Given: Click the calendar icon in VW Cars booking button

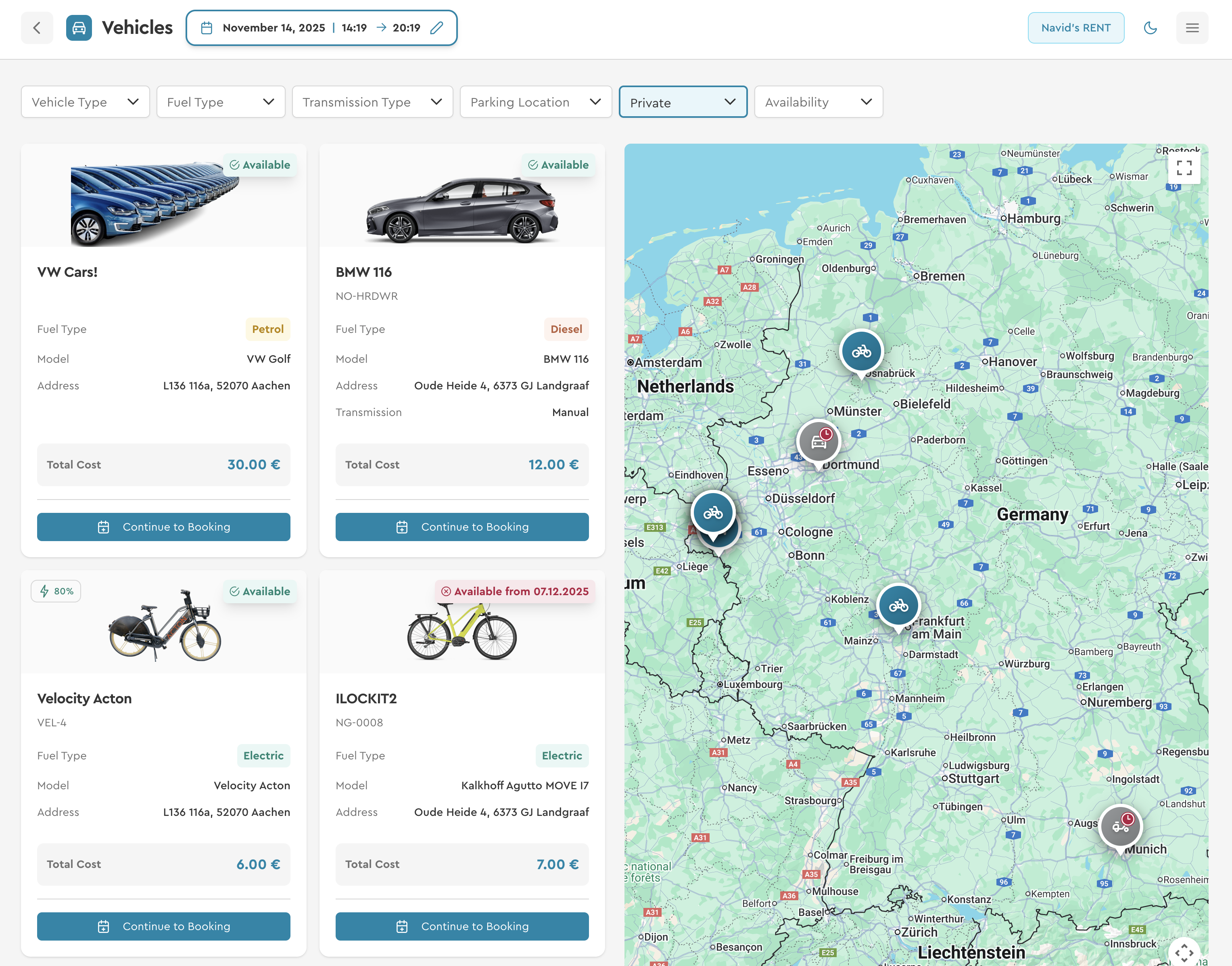Looking at the screenshot, I should 103,527.
